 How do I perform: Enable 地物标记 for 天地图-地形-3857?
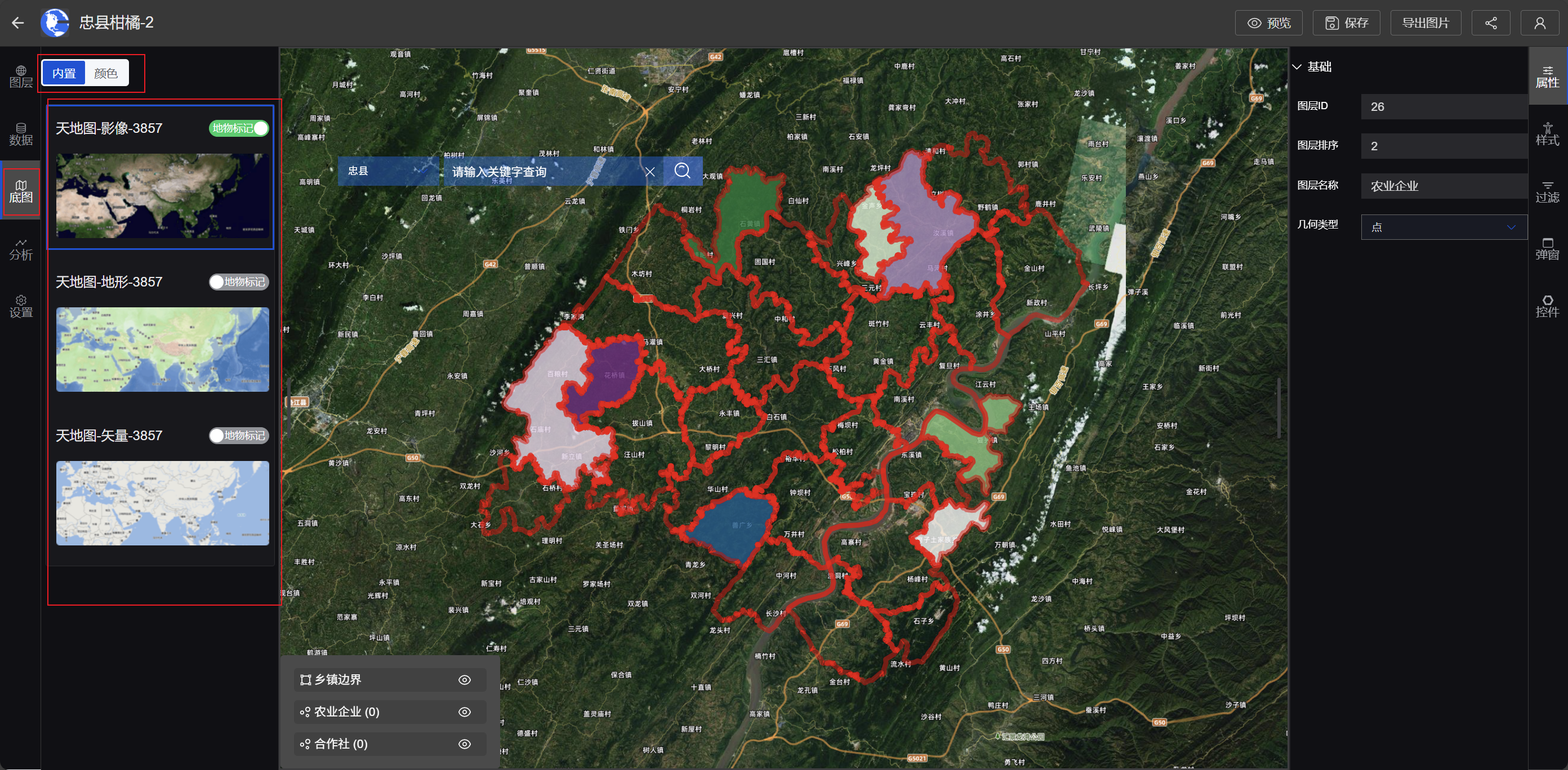click(239, 281)
